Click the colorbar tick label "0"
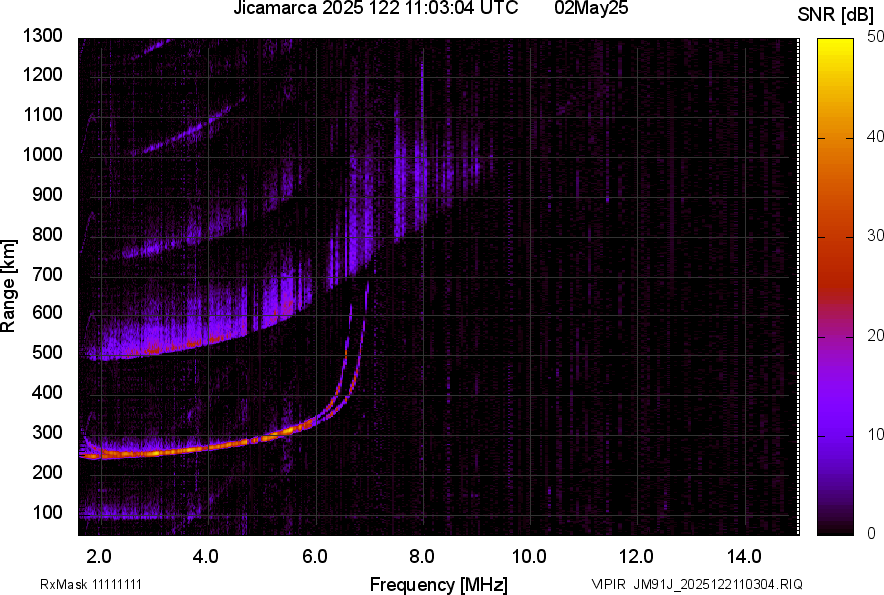The width and height of the screenshot is (884, 595). pos(872,532)
